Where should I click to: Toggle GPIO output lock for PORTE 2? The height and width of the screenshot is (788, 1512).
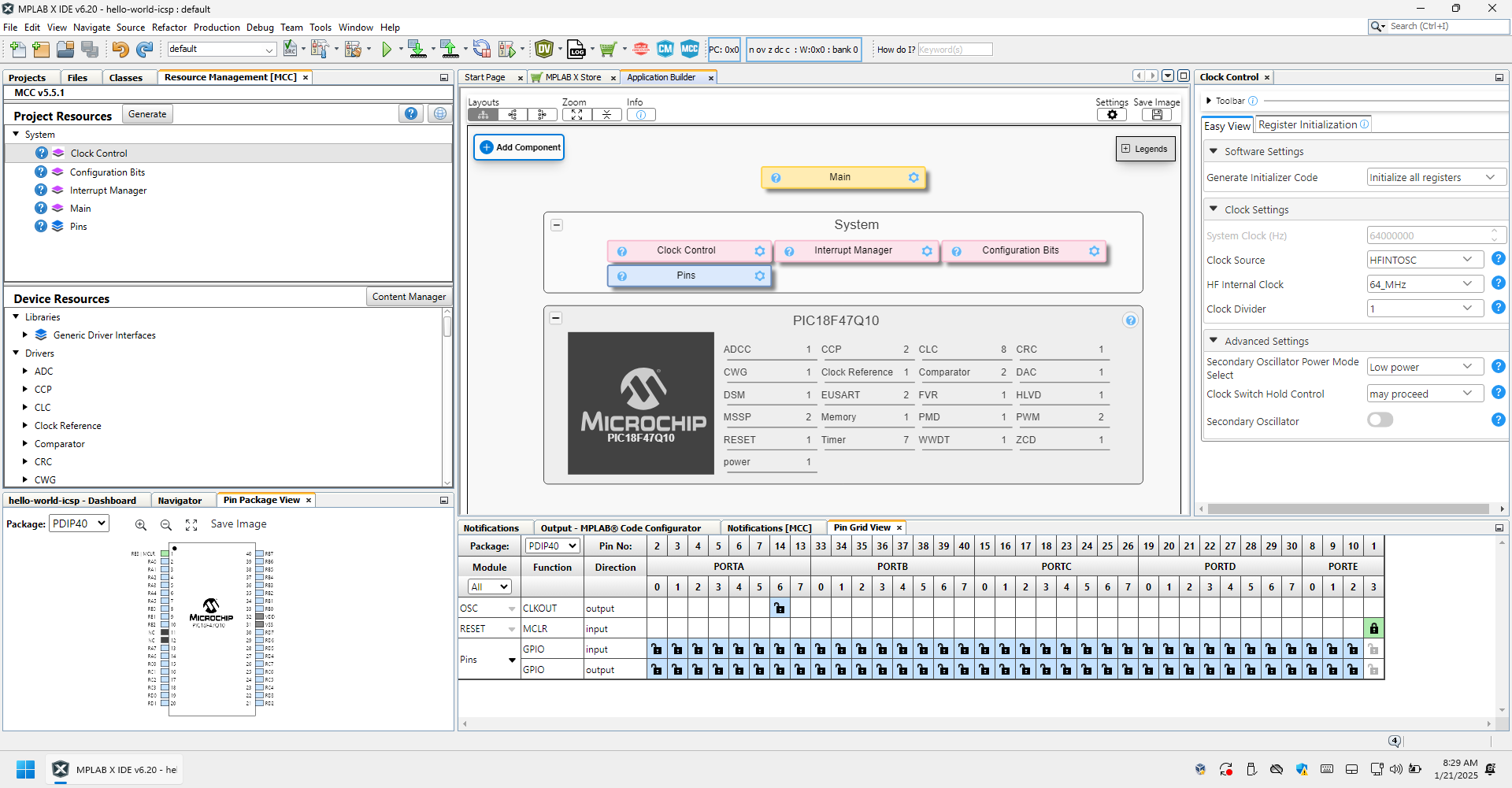click(x=1353, y=669)
